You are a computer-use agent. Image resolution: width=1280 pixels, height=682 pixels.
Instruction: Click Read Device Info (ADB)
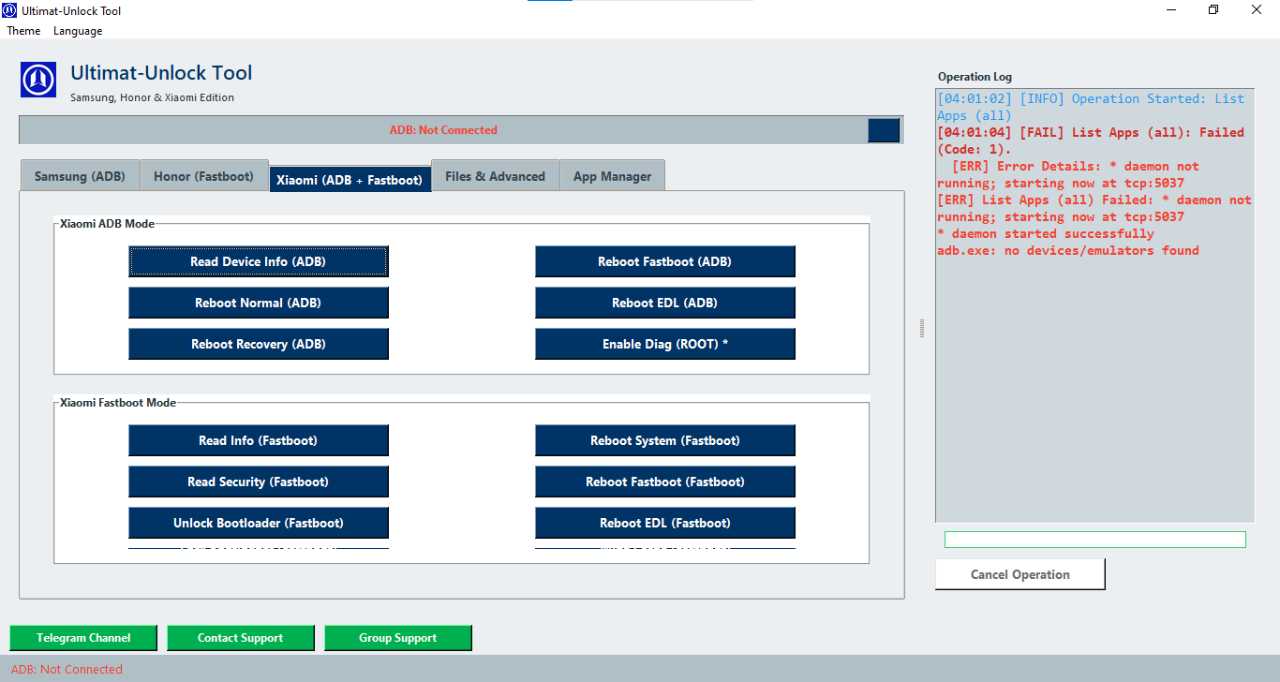258,261
